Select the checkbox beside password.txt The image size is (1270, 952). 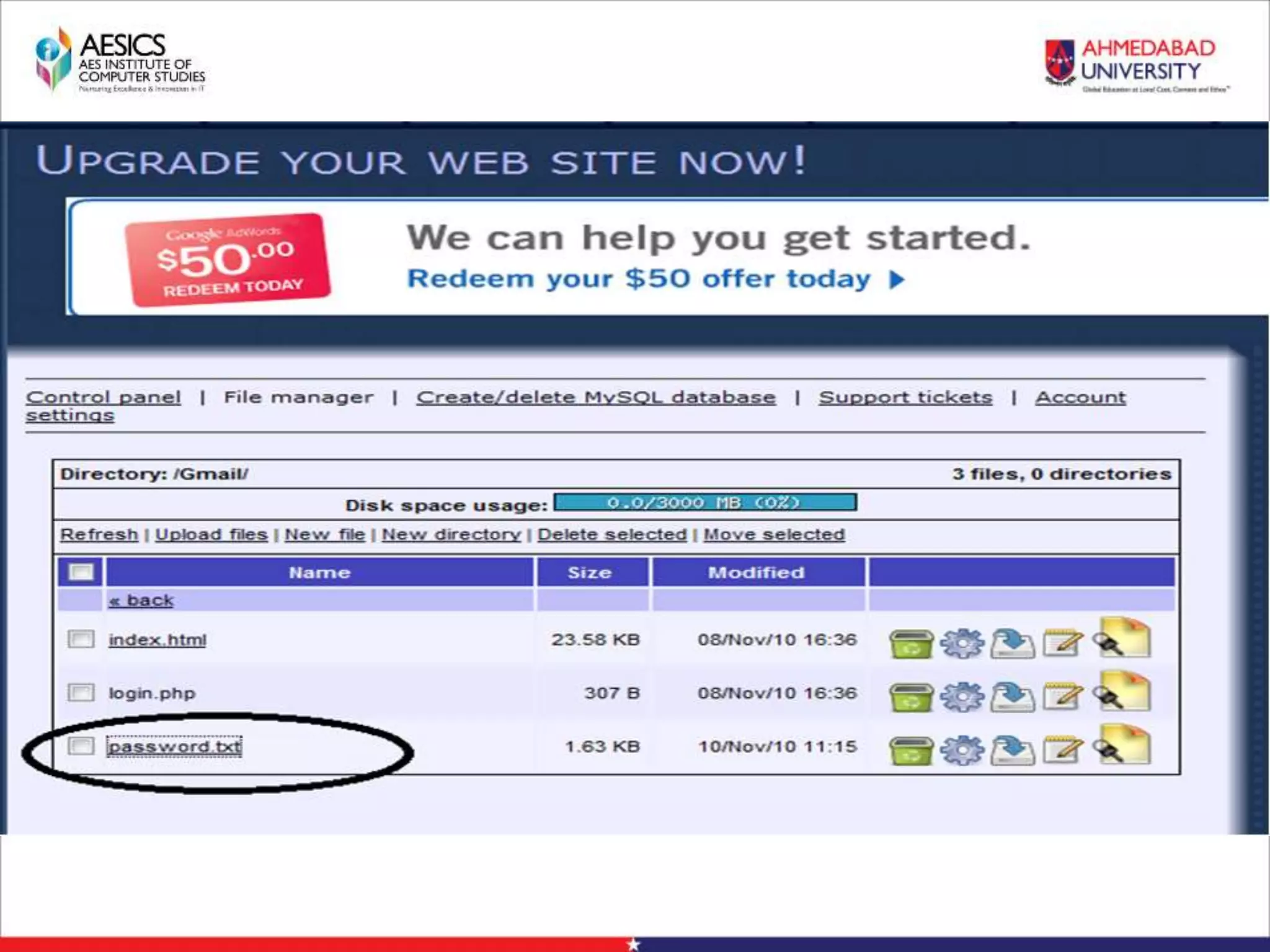pyautogui.click(x=81, y=746)
